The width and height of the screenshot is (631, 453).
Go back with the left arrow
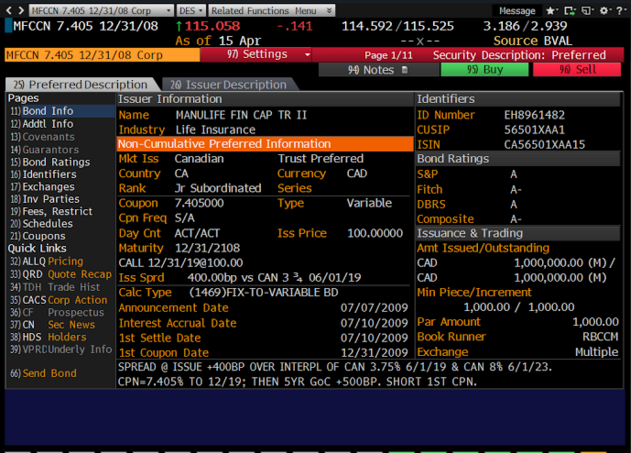click(x=9, y=10)
